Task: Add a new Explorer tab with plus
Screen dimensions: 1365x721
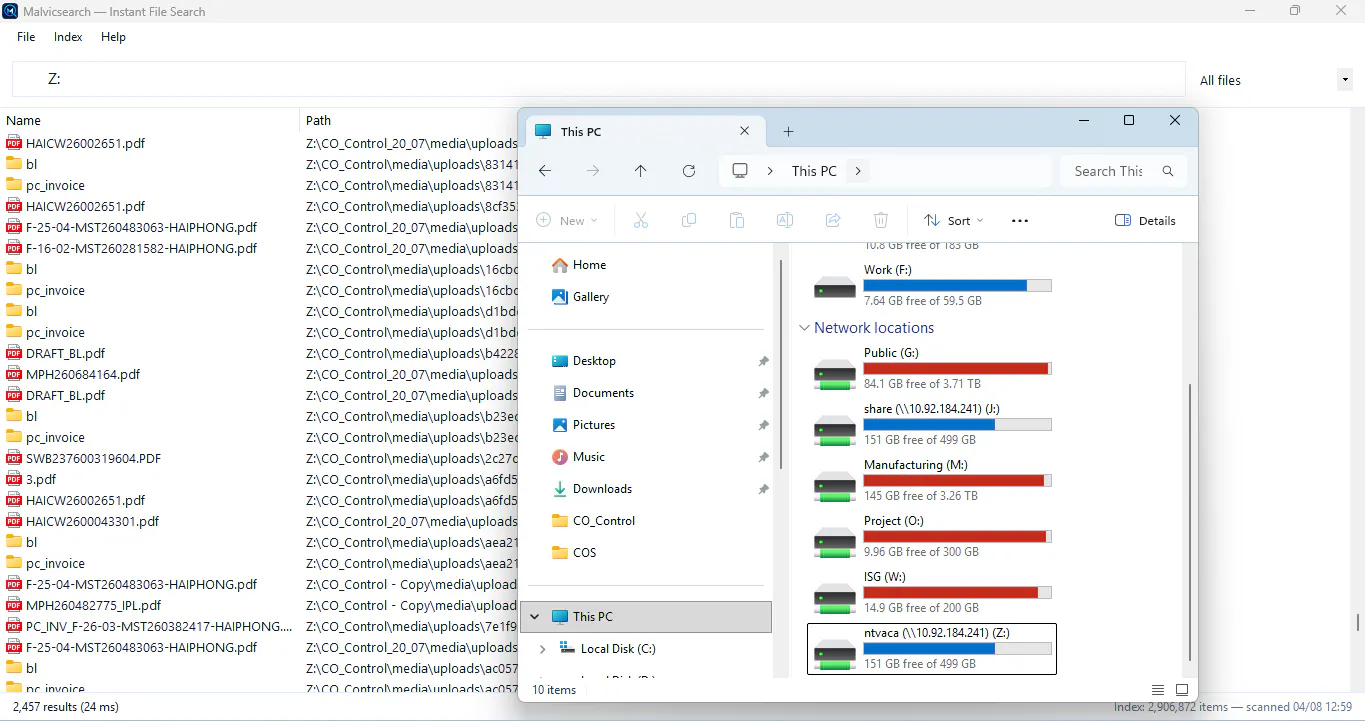Action: tap(788, 131)
